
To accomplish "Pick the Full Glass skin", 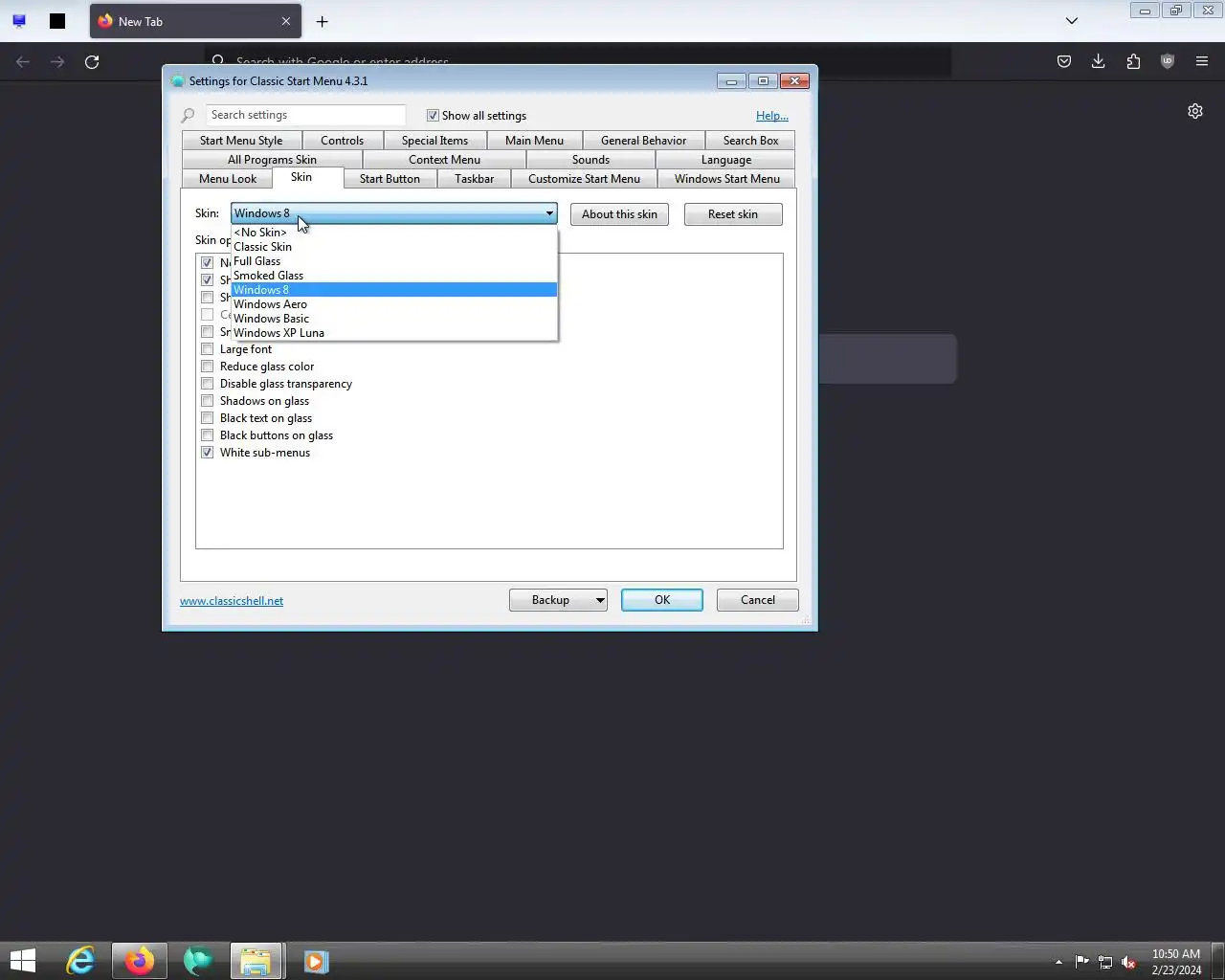I will [x=393, y=261].
